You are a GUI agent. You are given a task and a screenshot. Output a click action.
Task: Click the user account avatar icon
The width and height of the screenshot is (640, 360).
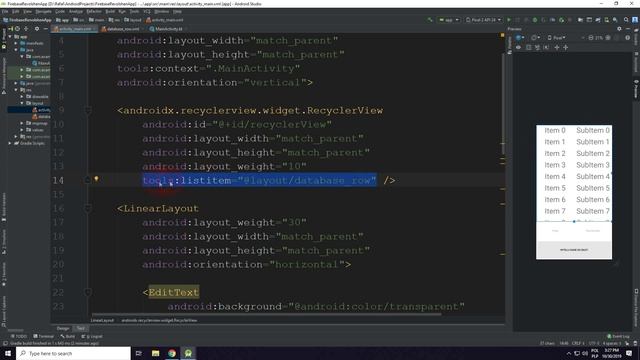[x=635, y=20]
